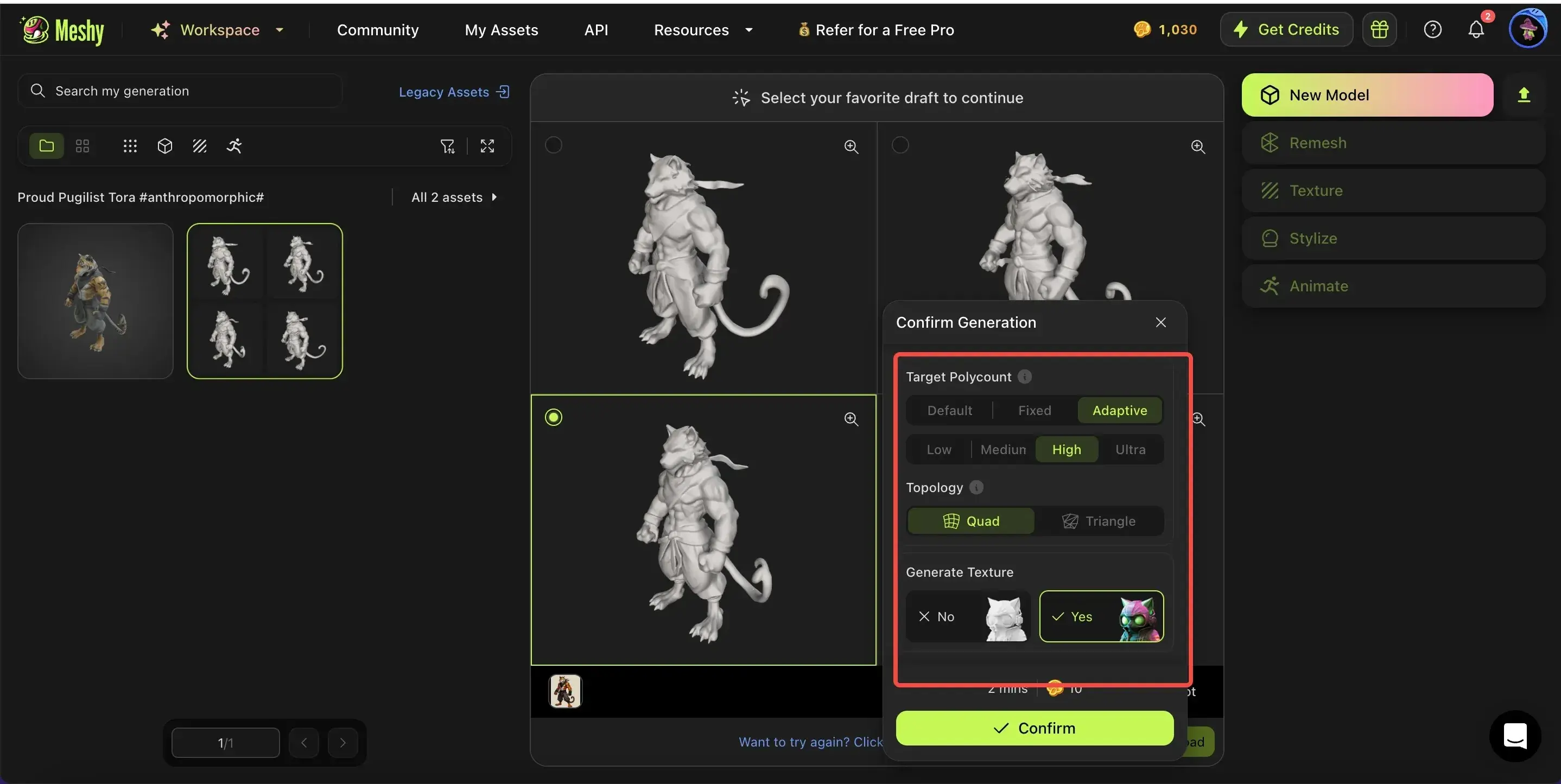Select the running figure animation filter icon

234,146
